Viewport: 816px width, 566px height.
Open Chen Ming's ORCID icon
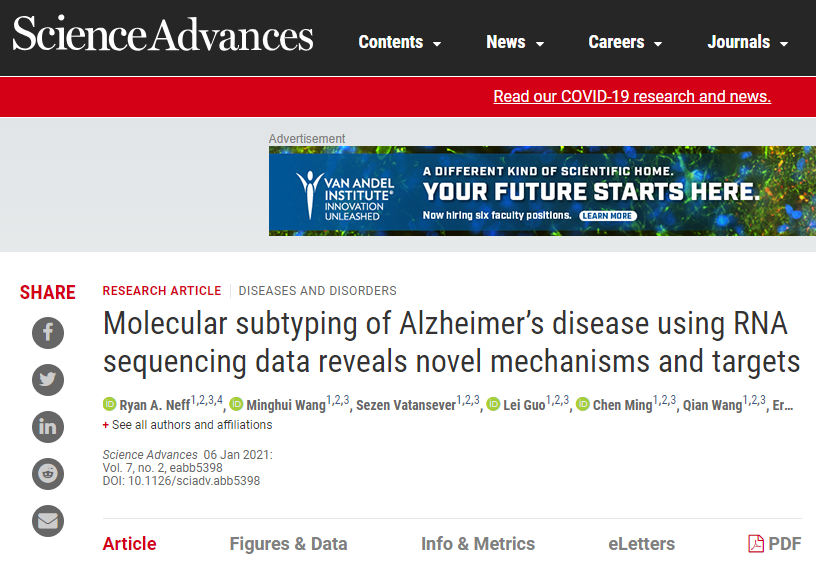point(583,404)
